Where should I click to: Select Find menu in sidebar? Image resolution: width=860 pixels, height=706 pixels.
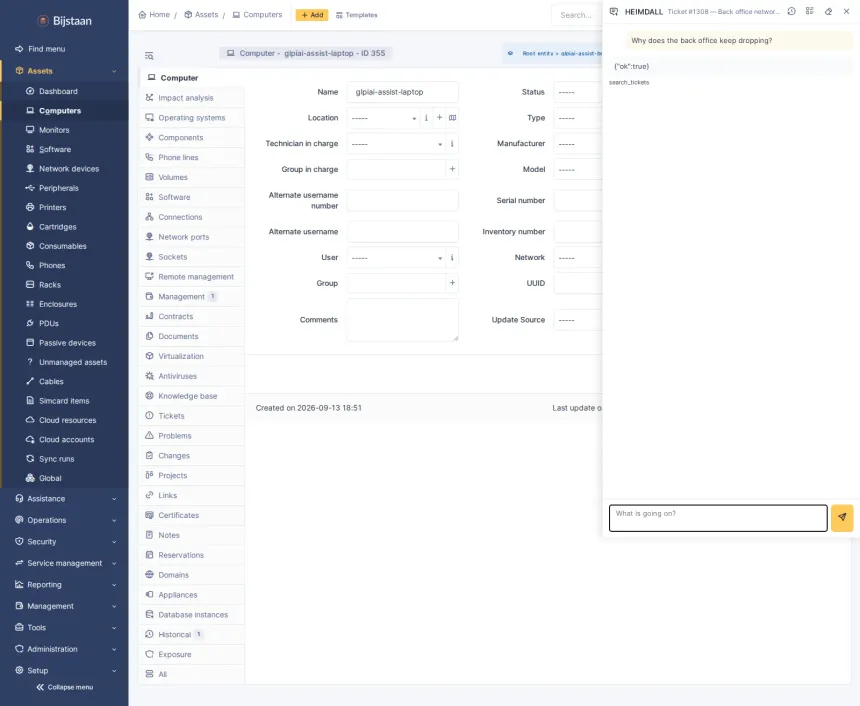65,49
